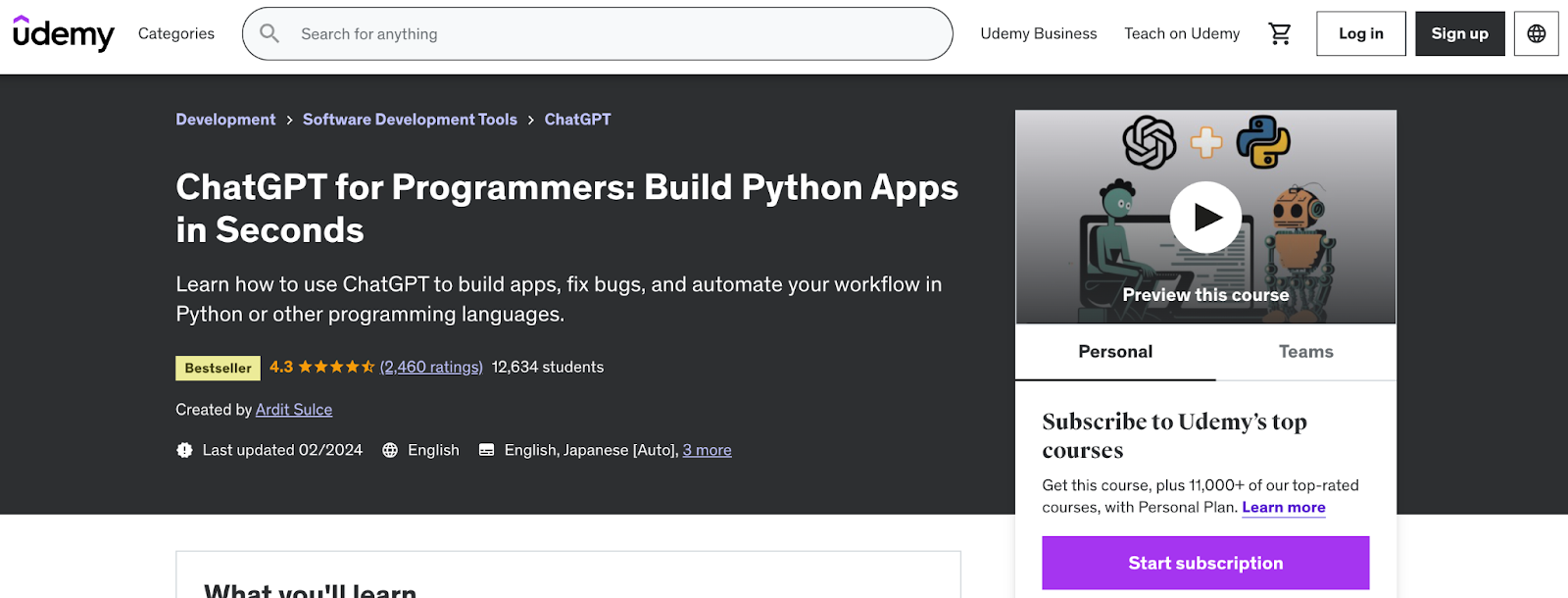Click the Search for anything field
The image size is (1568, 598).
pos(598,33)
